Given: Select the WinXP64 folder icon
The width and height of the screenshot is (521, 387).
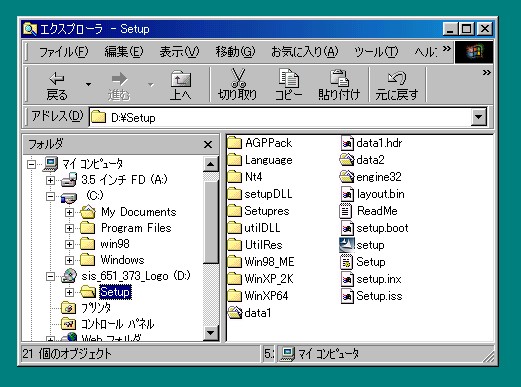Looking at the screenshot, I should coord(234,296).
